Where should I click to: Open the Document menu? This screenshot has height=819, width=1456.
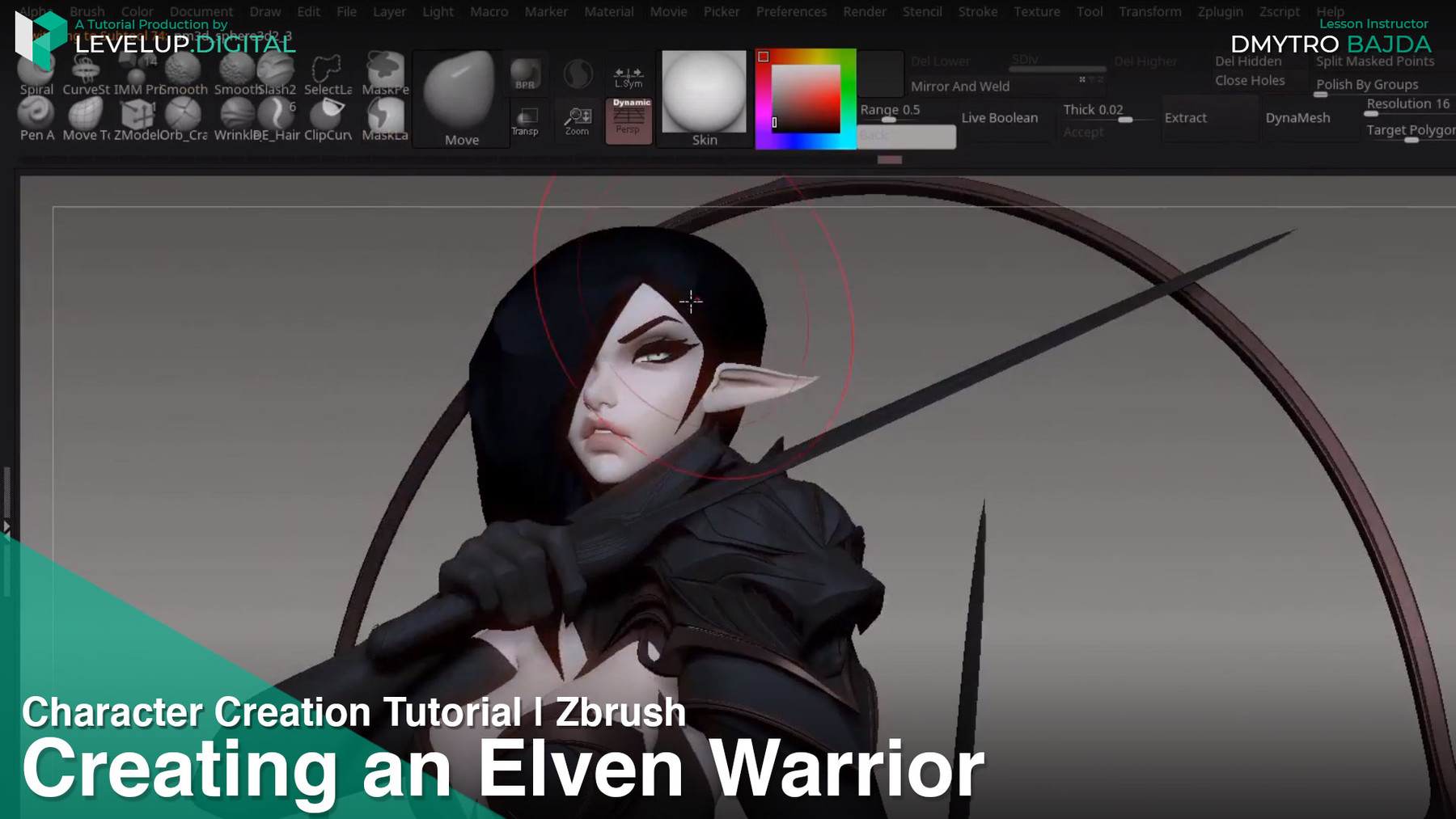tap(201, 11)
